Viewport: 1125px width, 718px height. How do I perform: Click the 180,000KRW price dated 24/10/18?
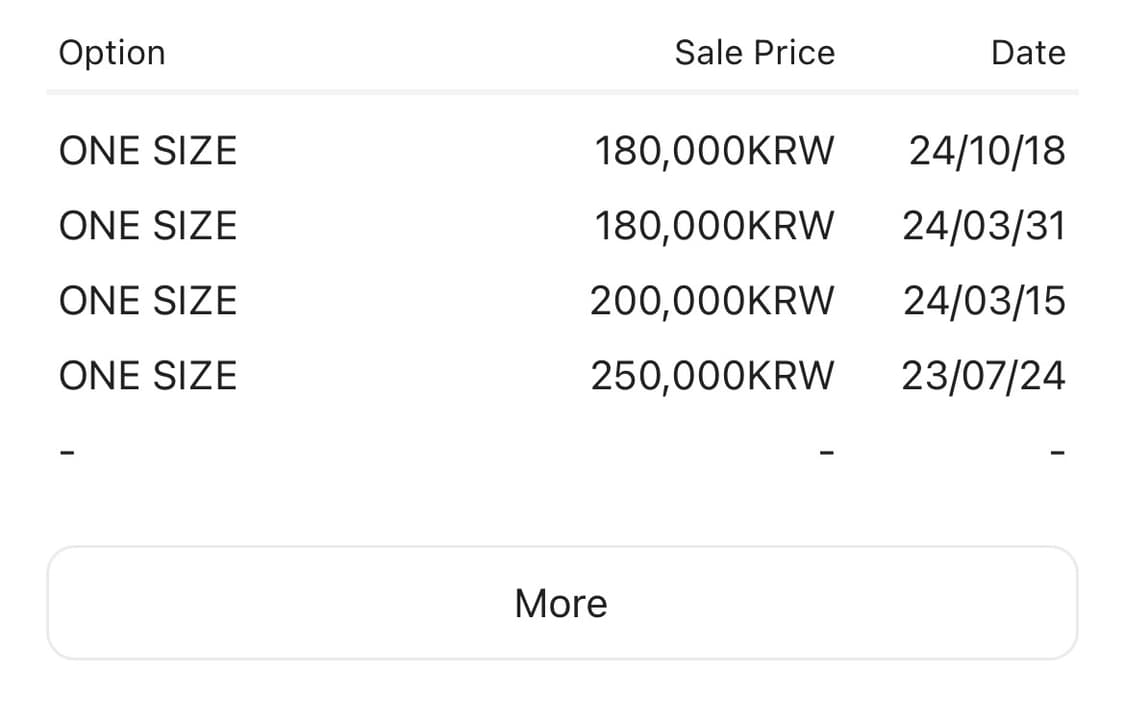[714, 151]
